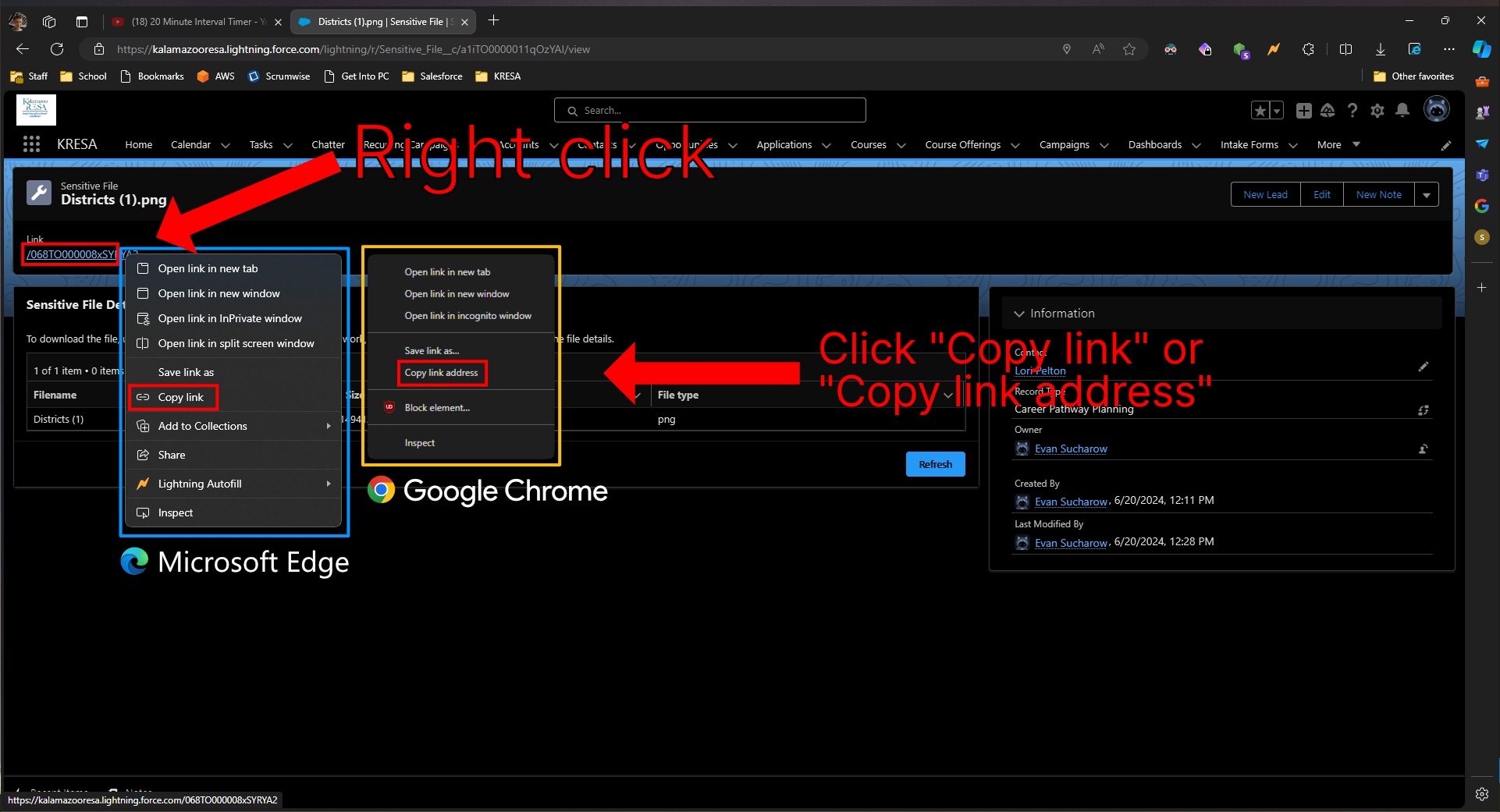The height and width of the screenshot is (812, 1500).
Task: Choose Copy link address in Chrome menu
Action: (442, 373)
